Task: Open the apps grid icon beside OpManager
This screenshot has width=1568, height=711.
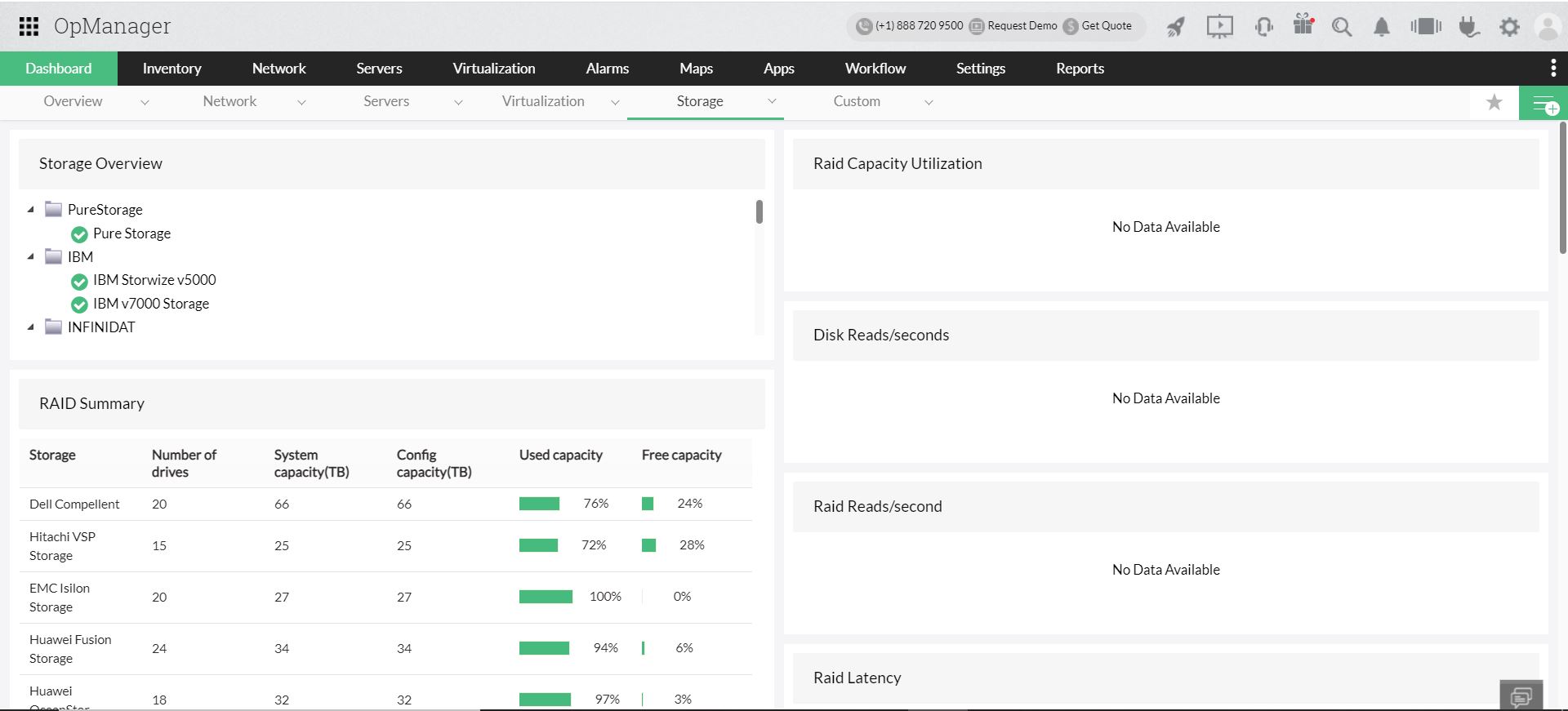Action: point(29,26)
